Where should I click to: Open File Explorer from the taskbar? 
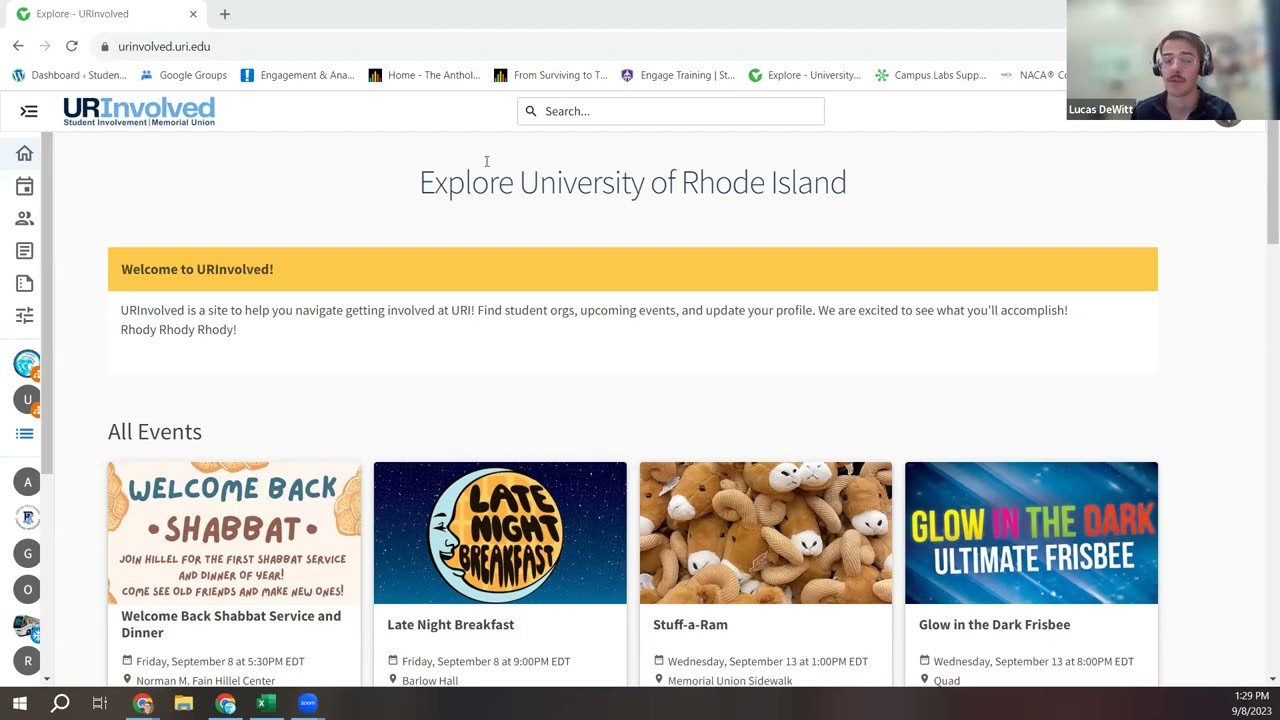[x=183, y=703]
